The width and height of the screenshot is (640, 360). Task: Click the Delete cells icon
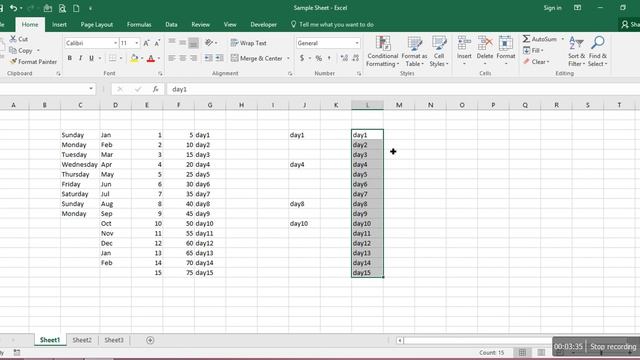(x=485, y=44)
